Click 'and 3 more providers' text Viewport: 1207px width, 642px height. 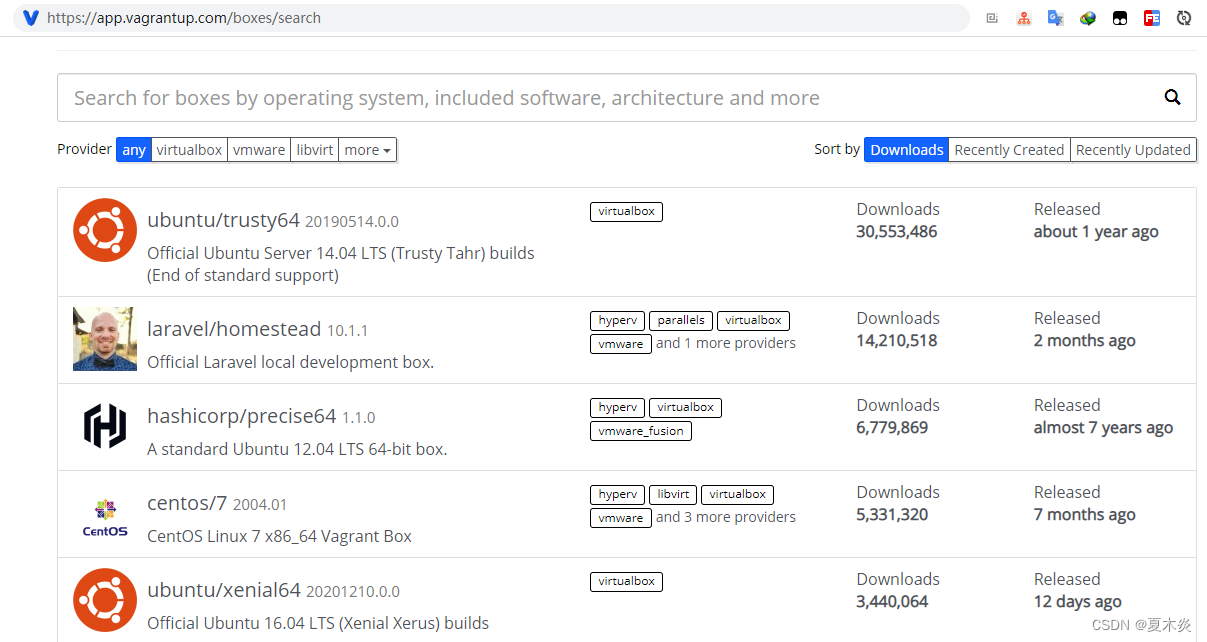726,517
